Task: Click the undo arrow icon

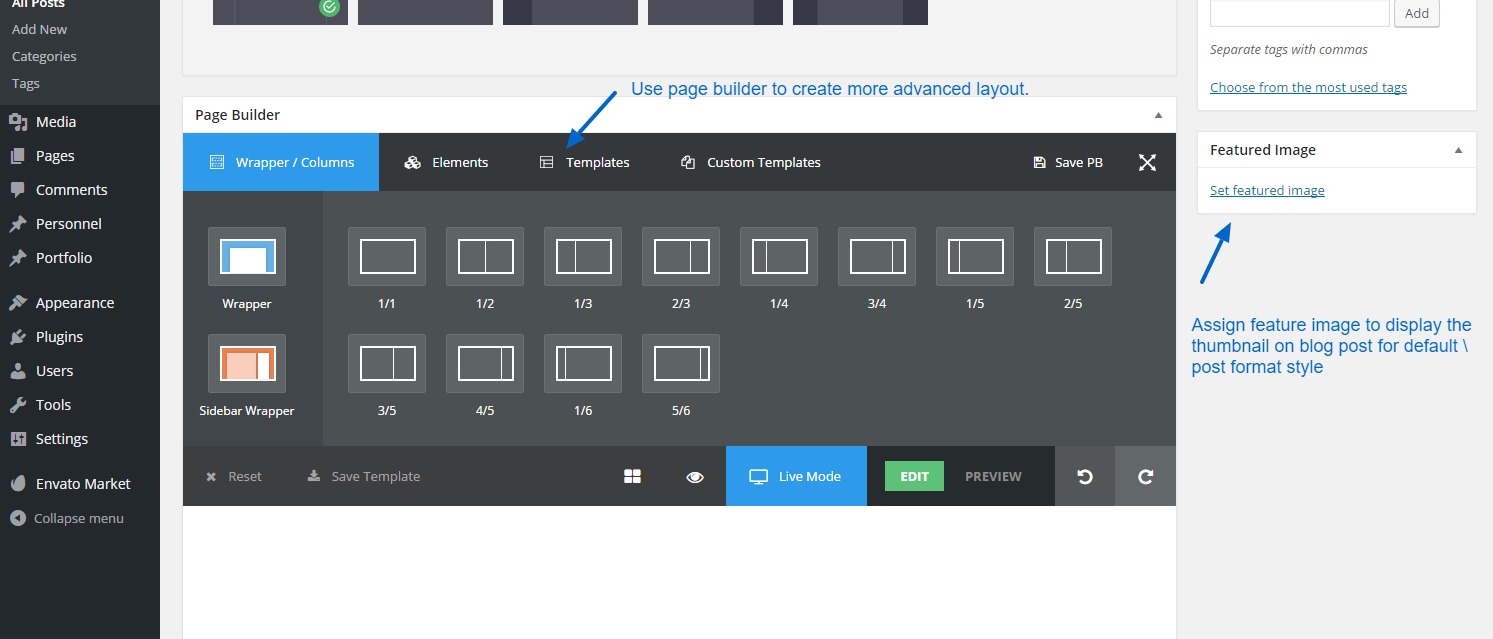Action: (x=1085, y=477)
